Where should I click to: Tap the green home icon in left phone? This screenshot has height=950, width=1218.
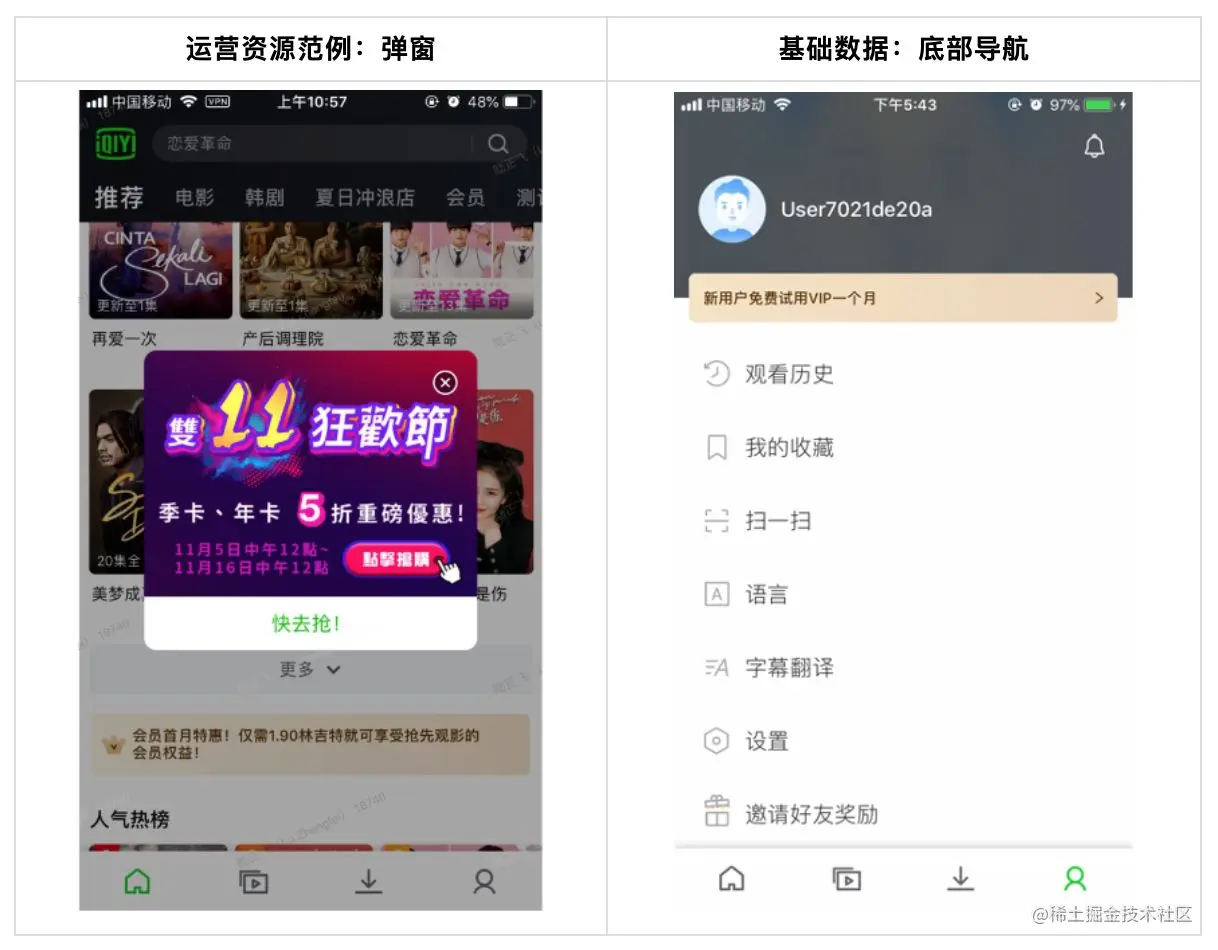(137, 881)
